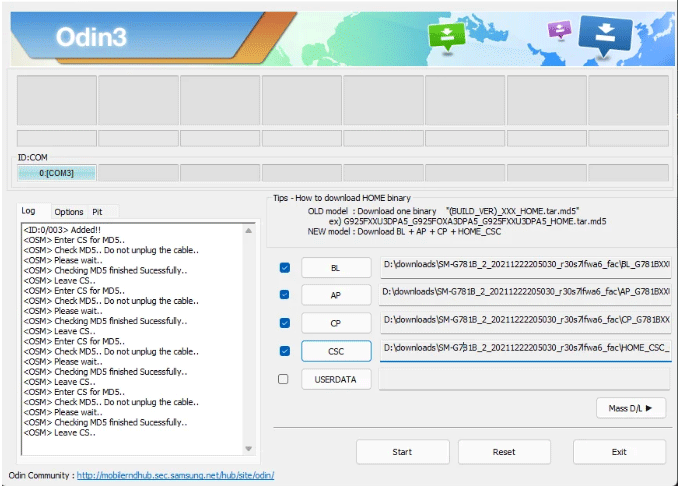Select the 0:[COM3] port box

click(56, 173)
